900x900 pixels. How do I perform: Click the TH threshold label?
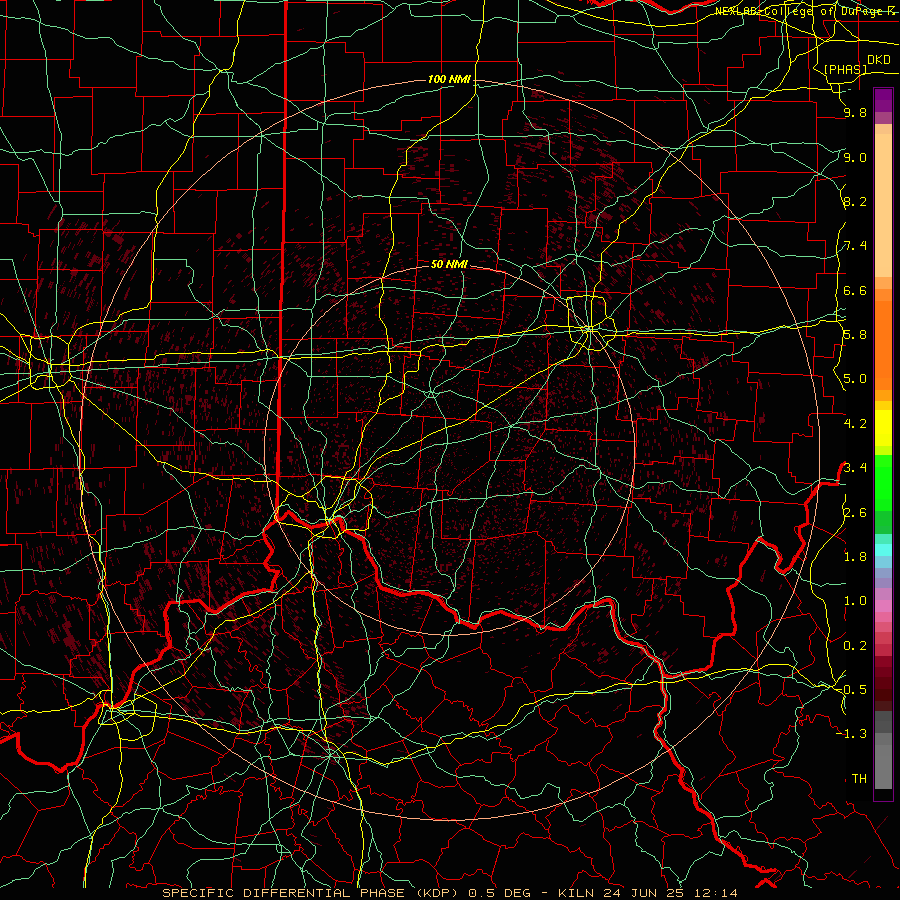click(x=859, y=778)
